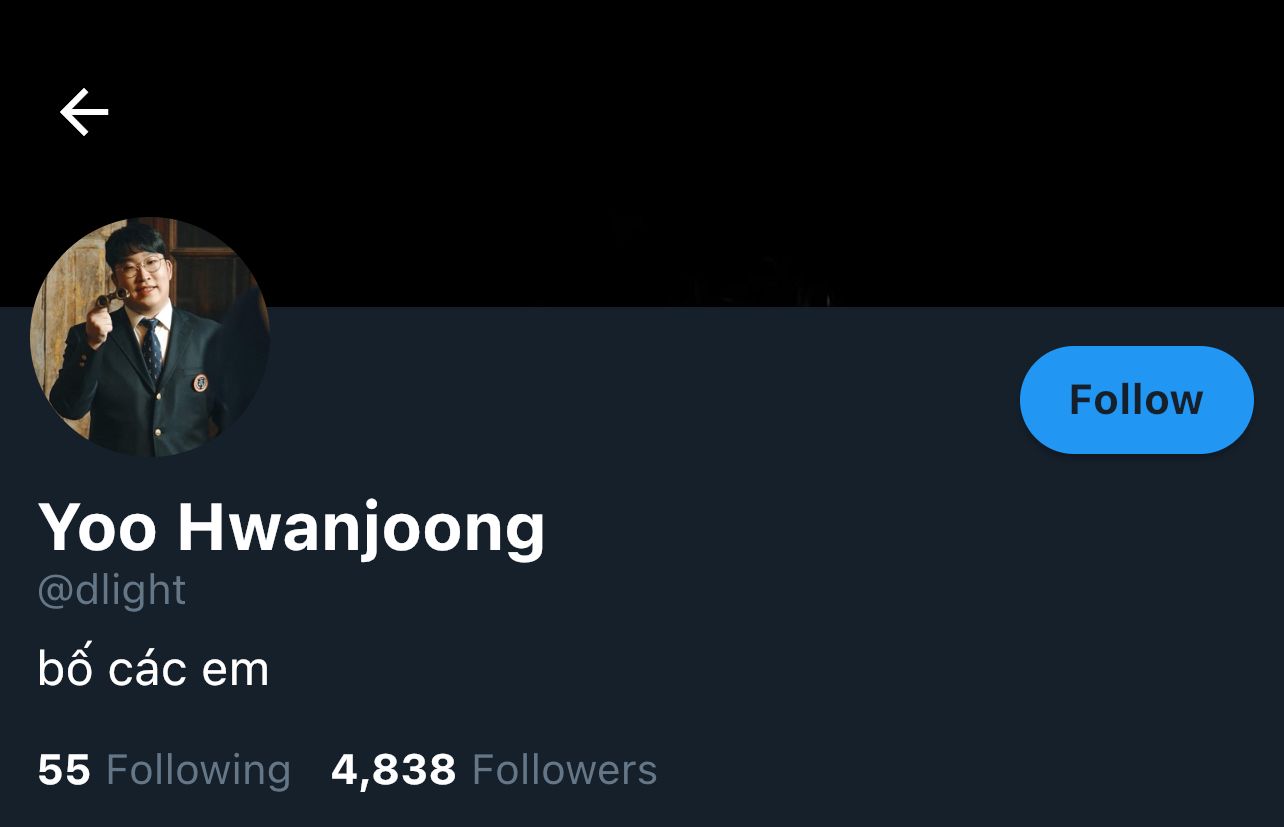Click the blazer badge in the avatar

click(x=200, y=382)
